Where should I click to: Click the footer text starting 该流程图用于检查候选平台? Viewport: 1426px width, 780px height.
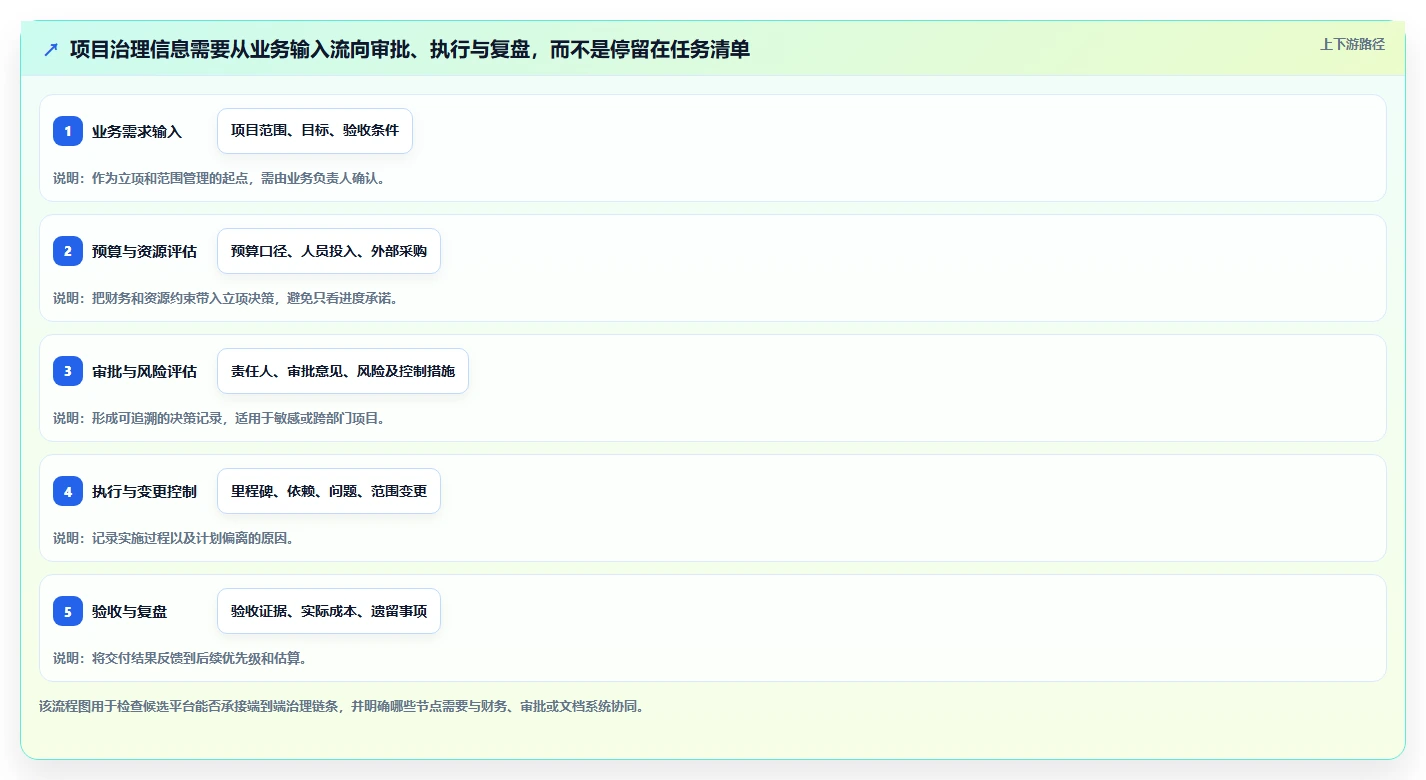coord(343,706)
